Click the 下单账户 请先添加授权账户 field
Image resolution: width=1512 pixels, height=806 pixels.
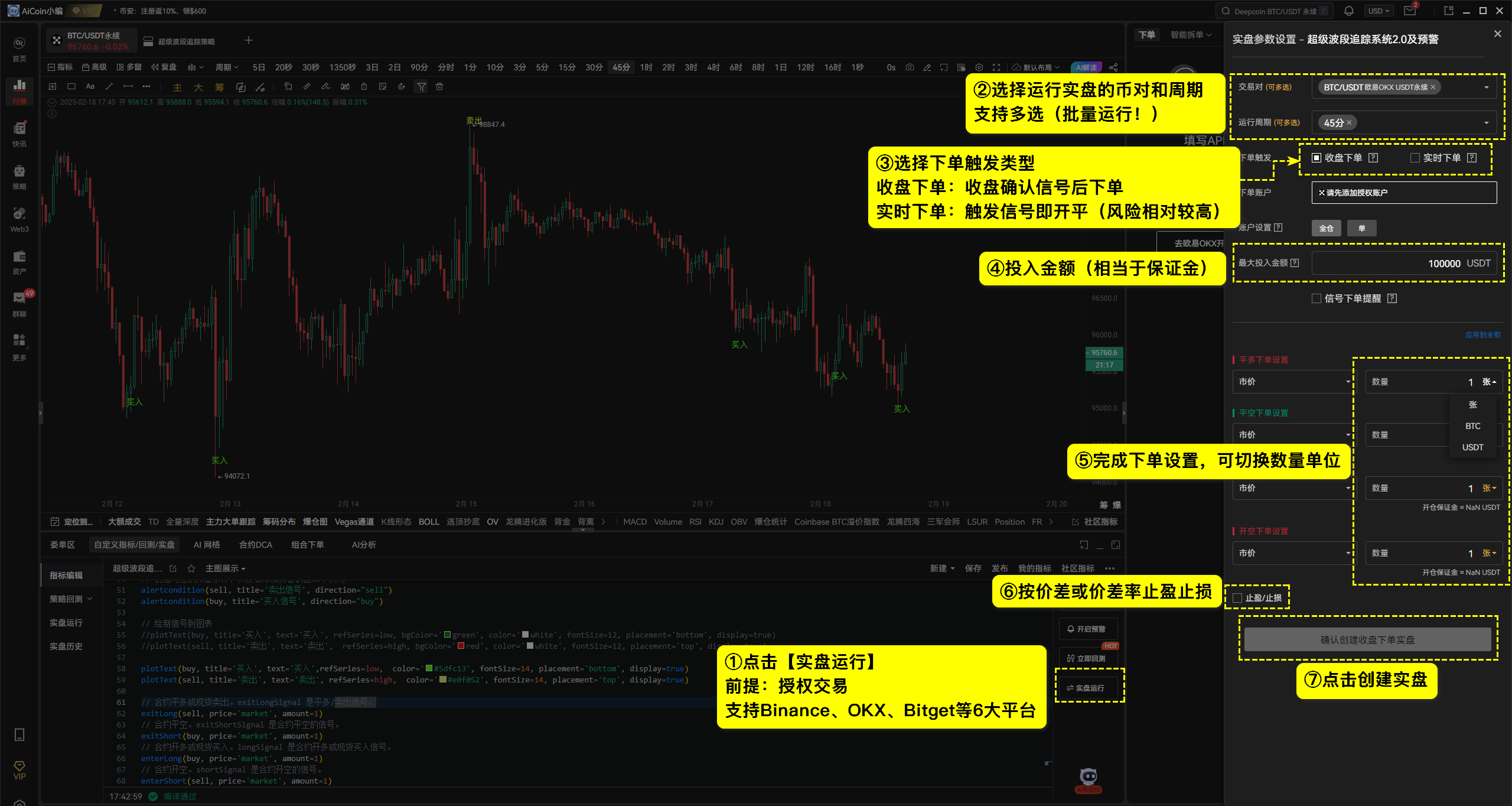1405,193
